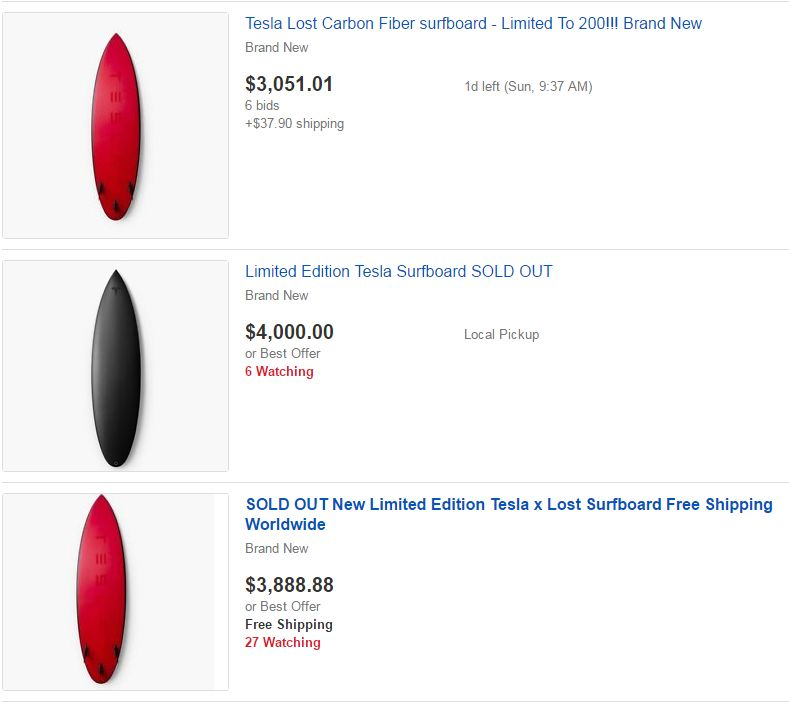The image size is (789, 703).
Task: Click 'Free Shipping' on the third listing
Action: pos(289,624)
